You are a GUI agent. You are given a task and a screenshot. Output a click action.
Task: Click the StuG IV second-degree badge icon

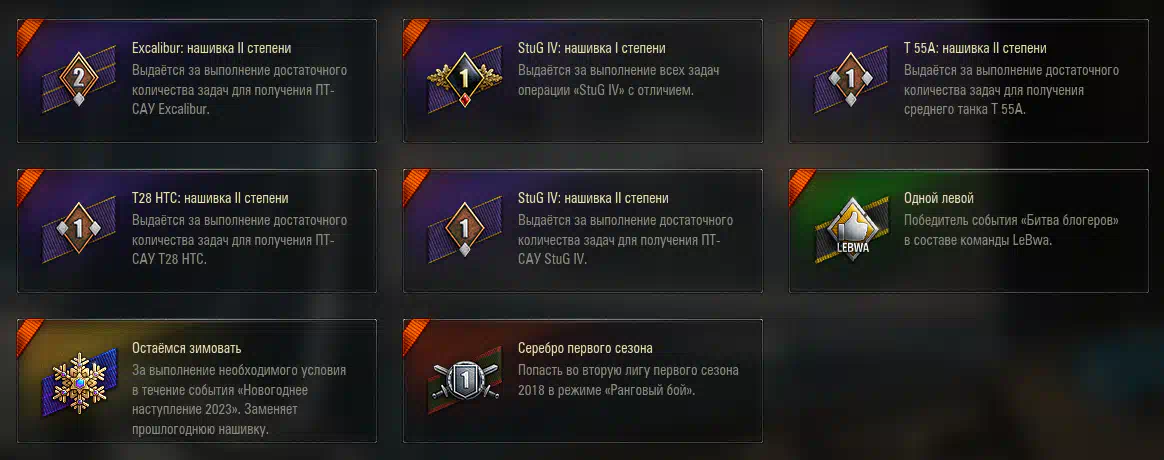pyautogui.click(x=465, y=229)
